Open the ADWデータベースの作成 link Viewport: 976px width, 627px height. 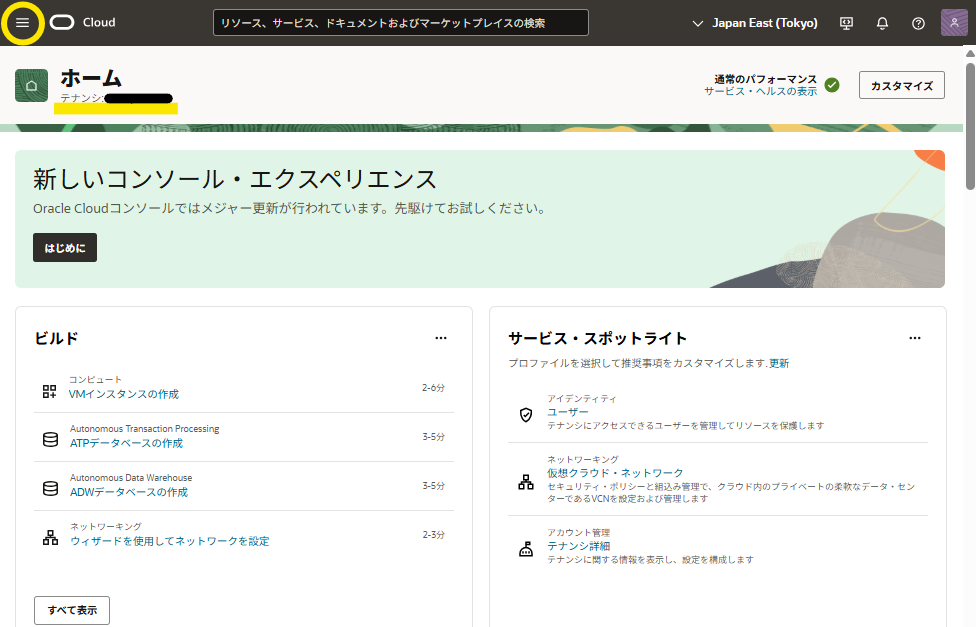(129, 492)
